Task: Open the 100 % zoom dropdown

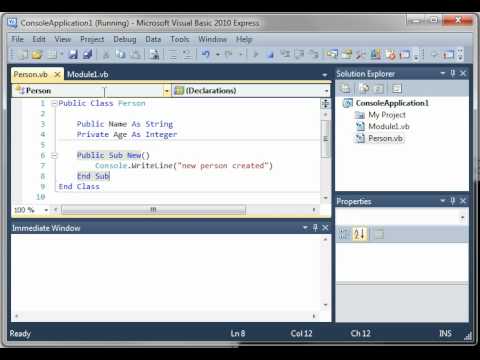Action: coord(46,210)
